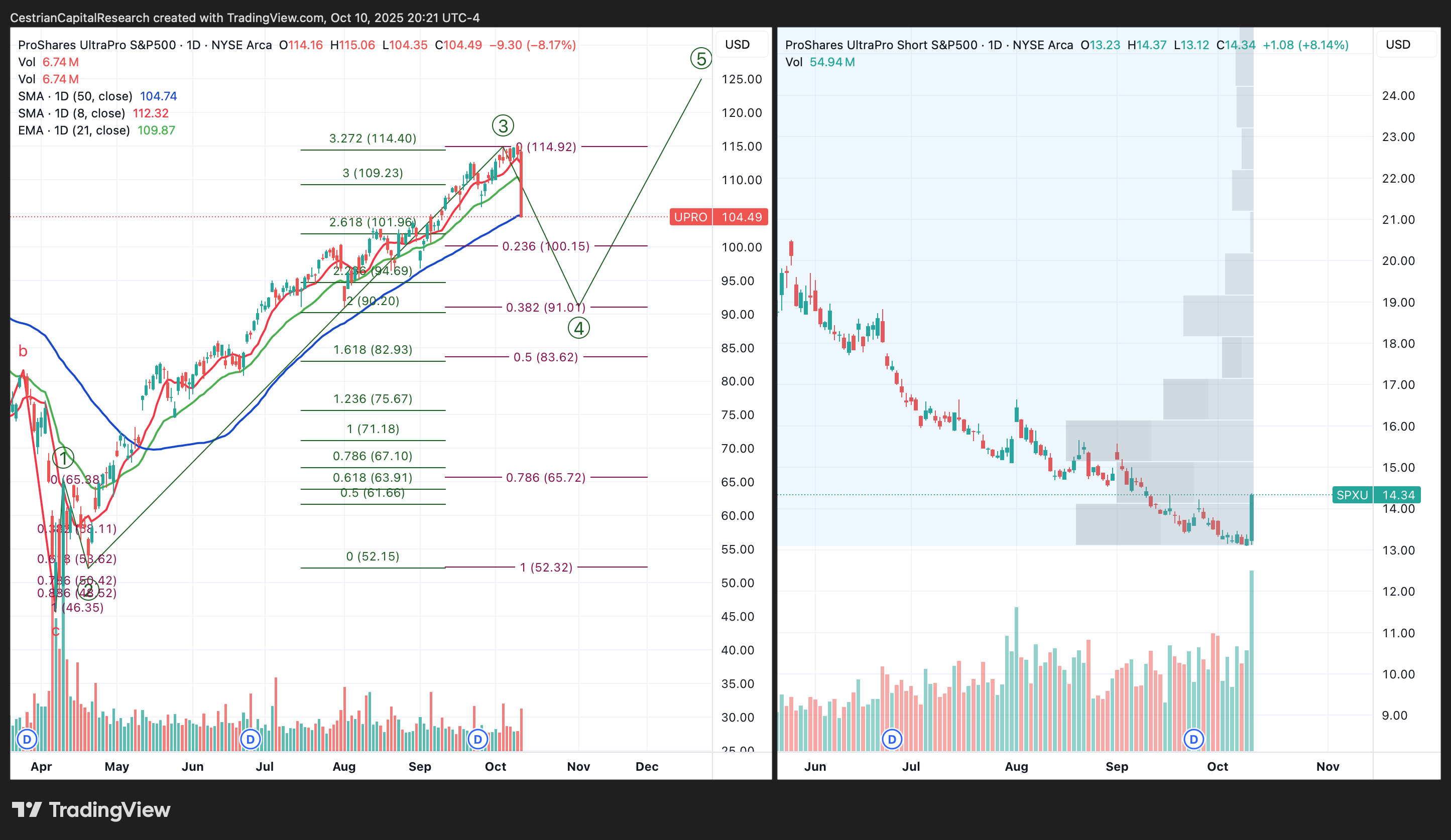Click the late-June dividend marker on SPXU chart
The image size is (1451, 840).
click(x=892, y=739)
